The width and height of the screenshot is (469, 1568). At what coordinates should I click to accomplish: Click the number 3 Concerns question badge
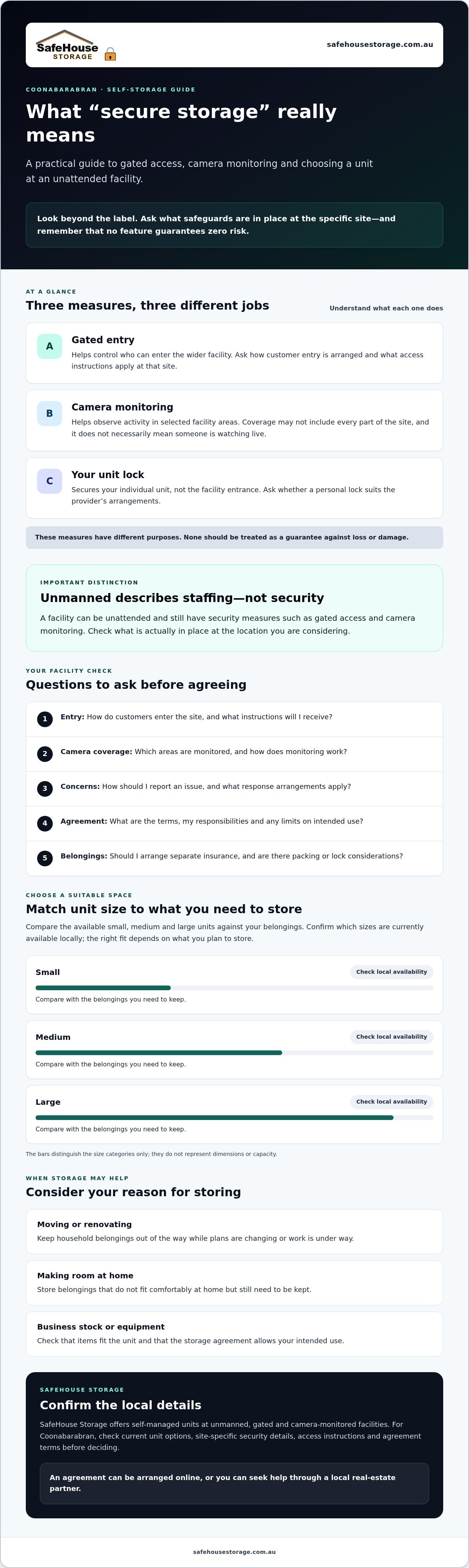[45, 788]
